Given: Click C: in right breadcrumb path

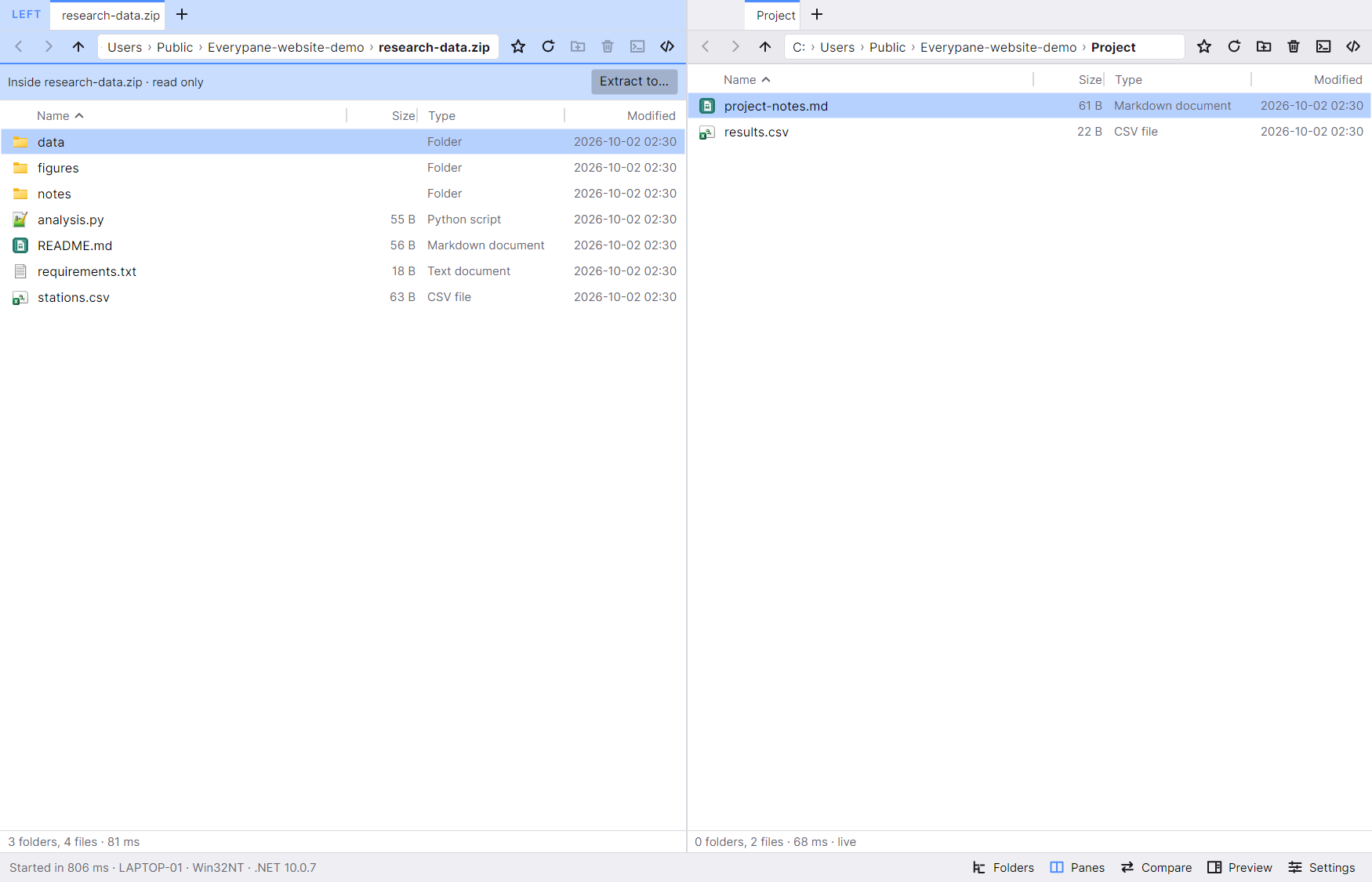Looking at the screenshot, I should (x=799, y=47).
